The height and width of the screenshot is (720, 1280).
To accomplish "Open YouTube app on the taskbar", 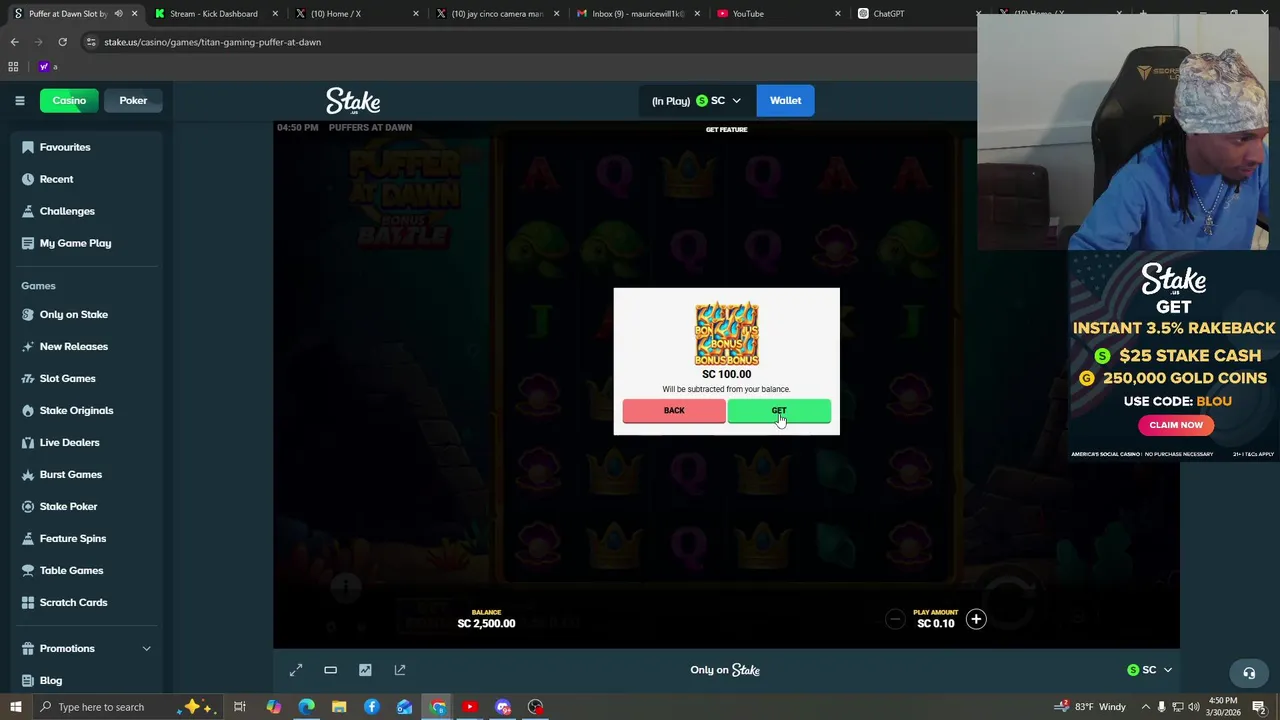I will coord(470,707).
